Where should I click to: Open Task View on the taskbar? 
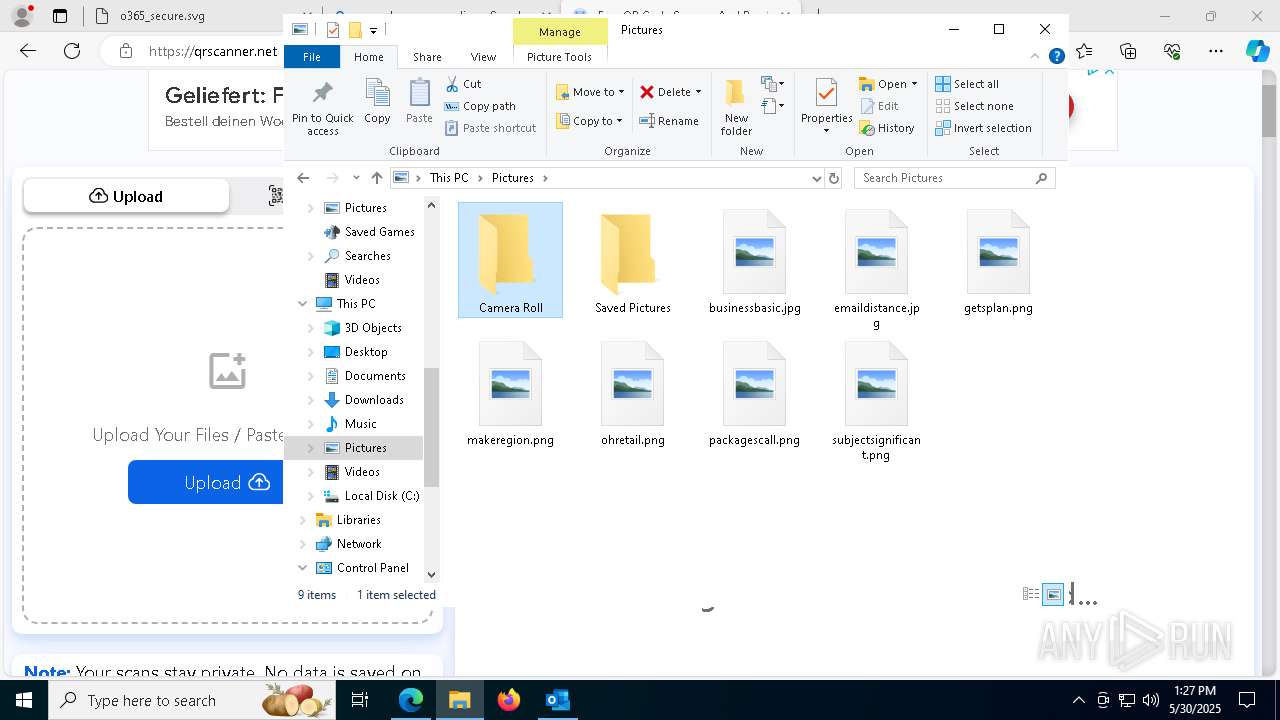(x=361, y=700)
